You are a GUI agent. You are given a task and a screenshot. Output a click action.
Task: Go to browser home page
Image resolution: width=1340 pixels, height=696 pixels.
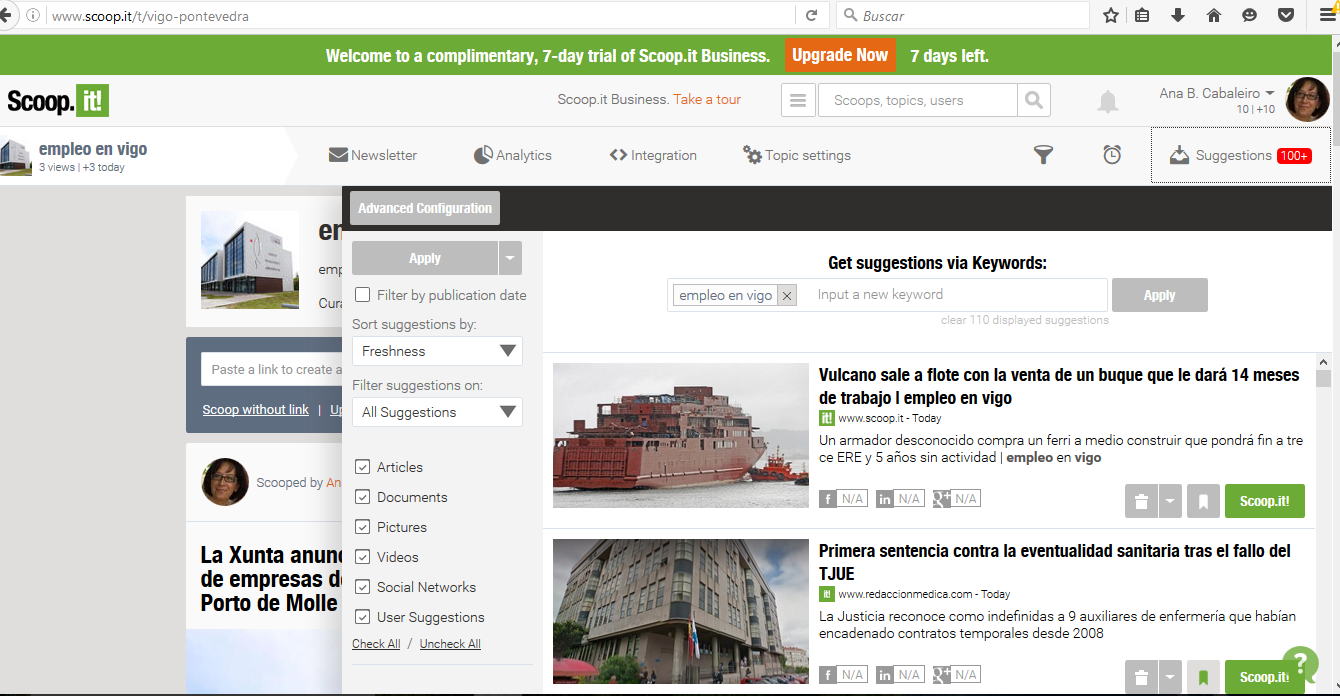[x=1214, y=15]
